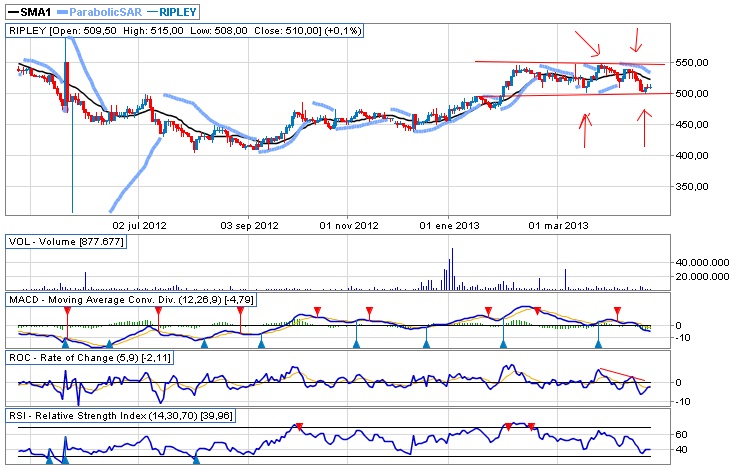Click the 400,00 price axis label
This screenshot has width=745, height=470.
tap(692, 155)
